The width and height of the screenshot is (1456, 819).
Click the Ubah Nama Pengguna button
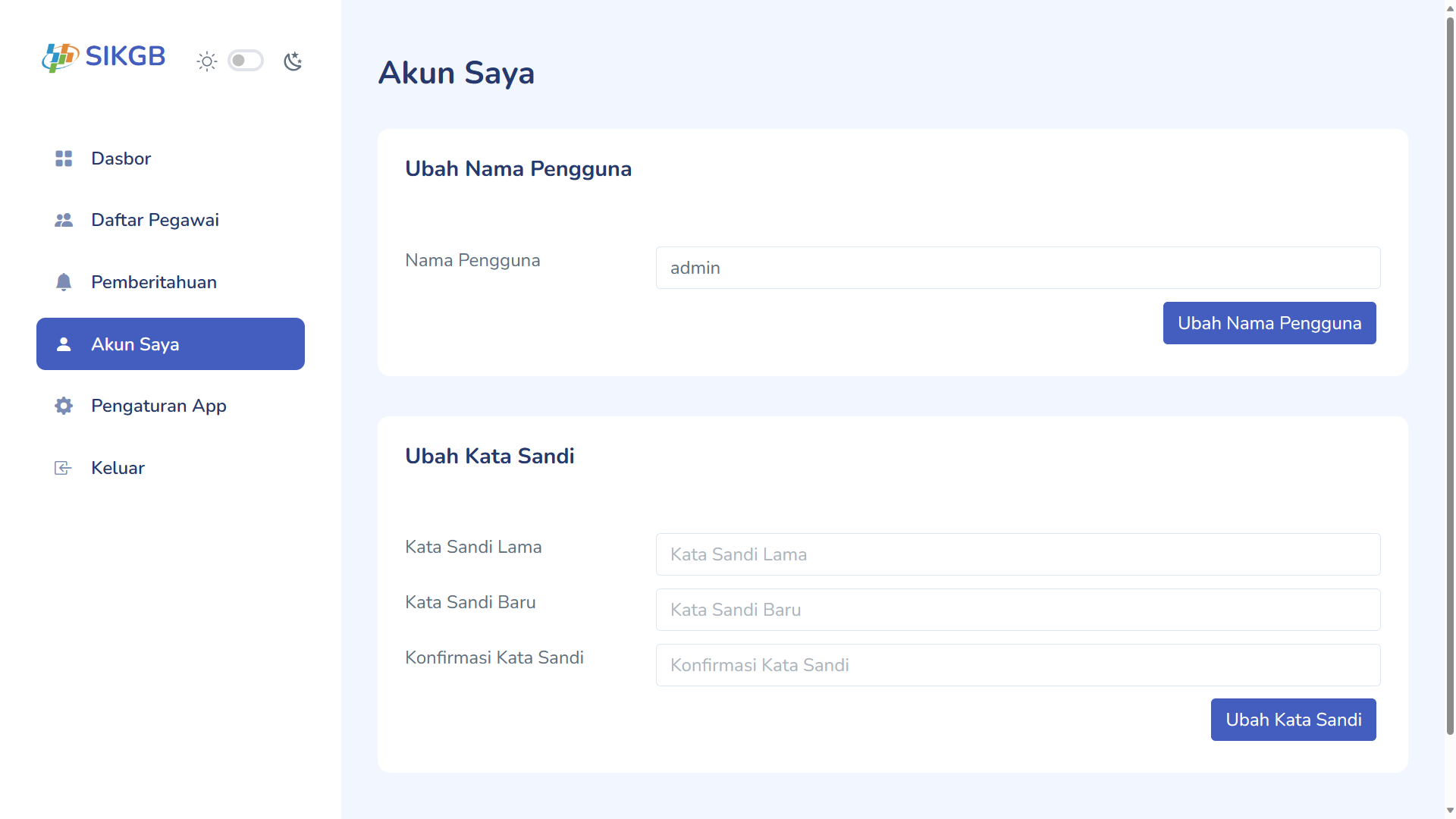(x=1269, y=323)
